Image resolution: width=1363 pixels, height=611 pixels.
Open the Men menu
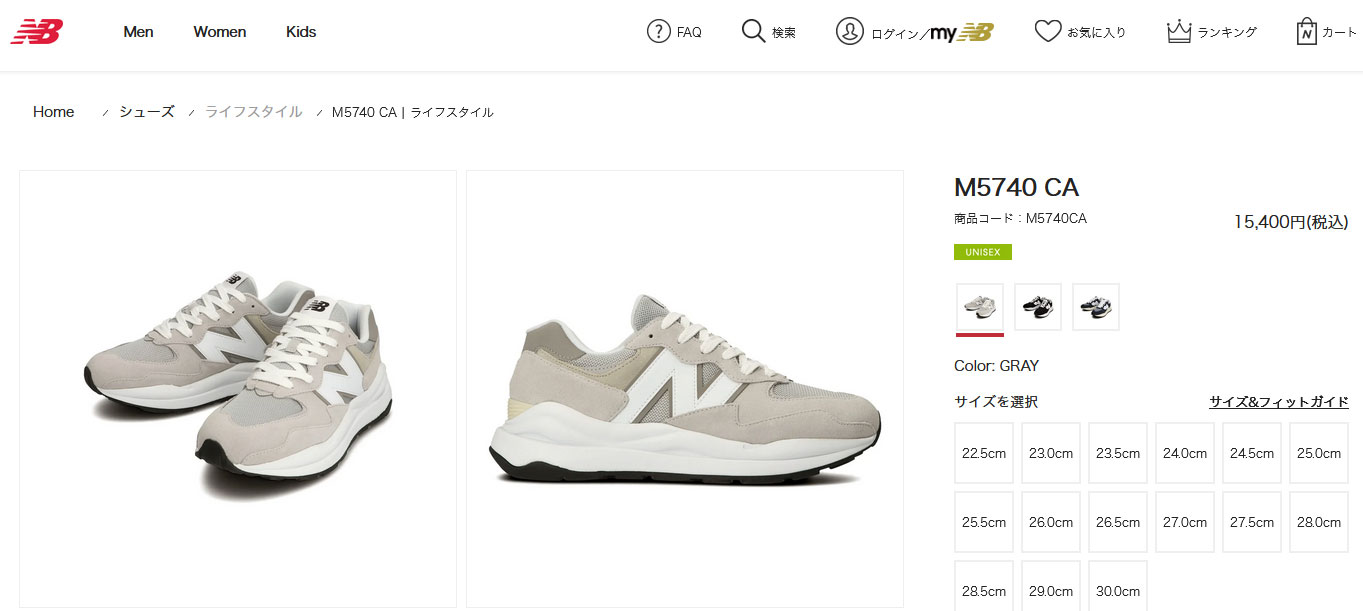pyautogui.click(x=138, y=32)
